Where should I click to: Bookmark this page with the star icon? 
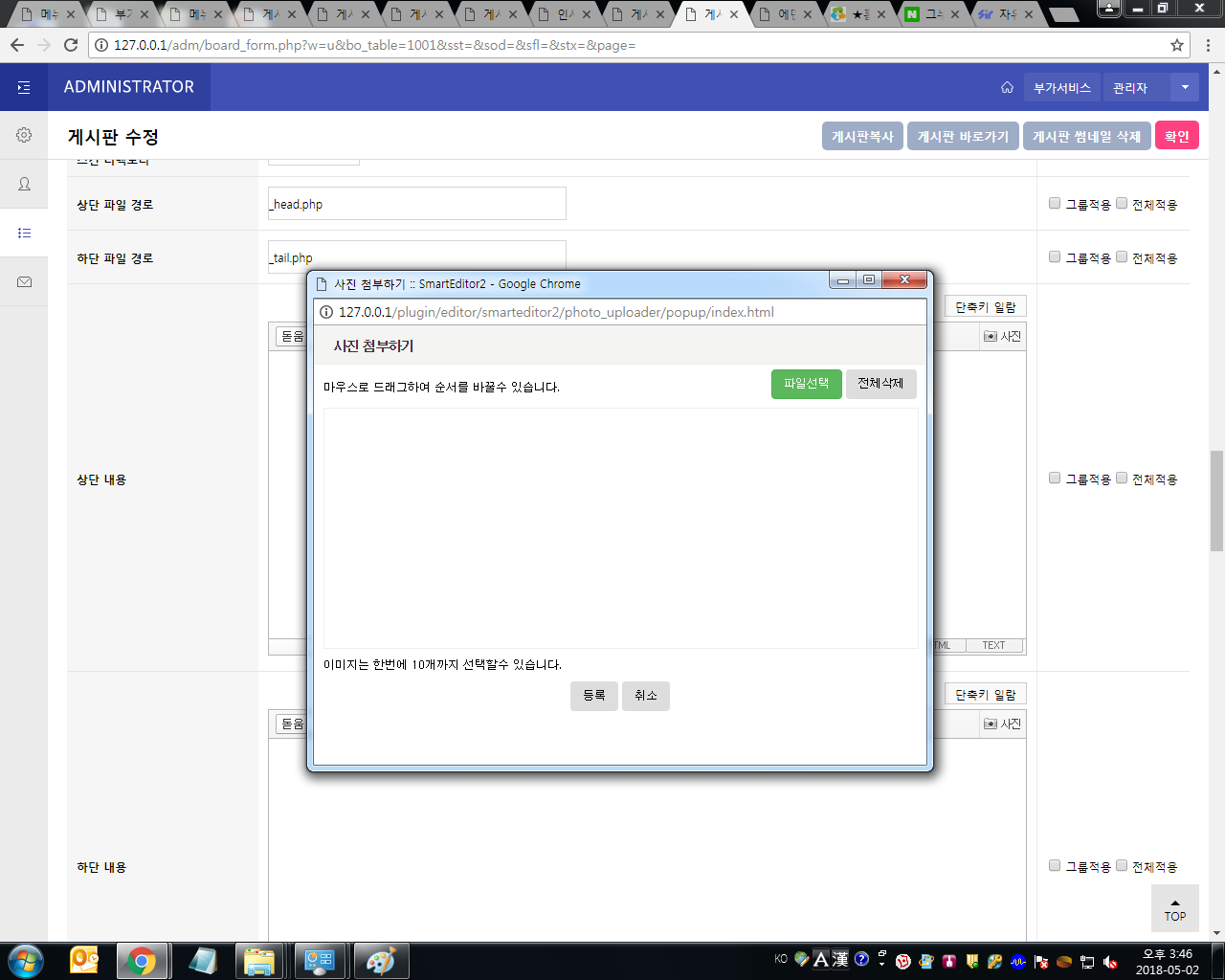tap(1177, 45)
